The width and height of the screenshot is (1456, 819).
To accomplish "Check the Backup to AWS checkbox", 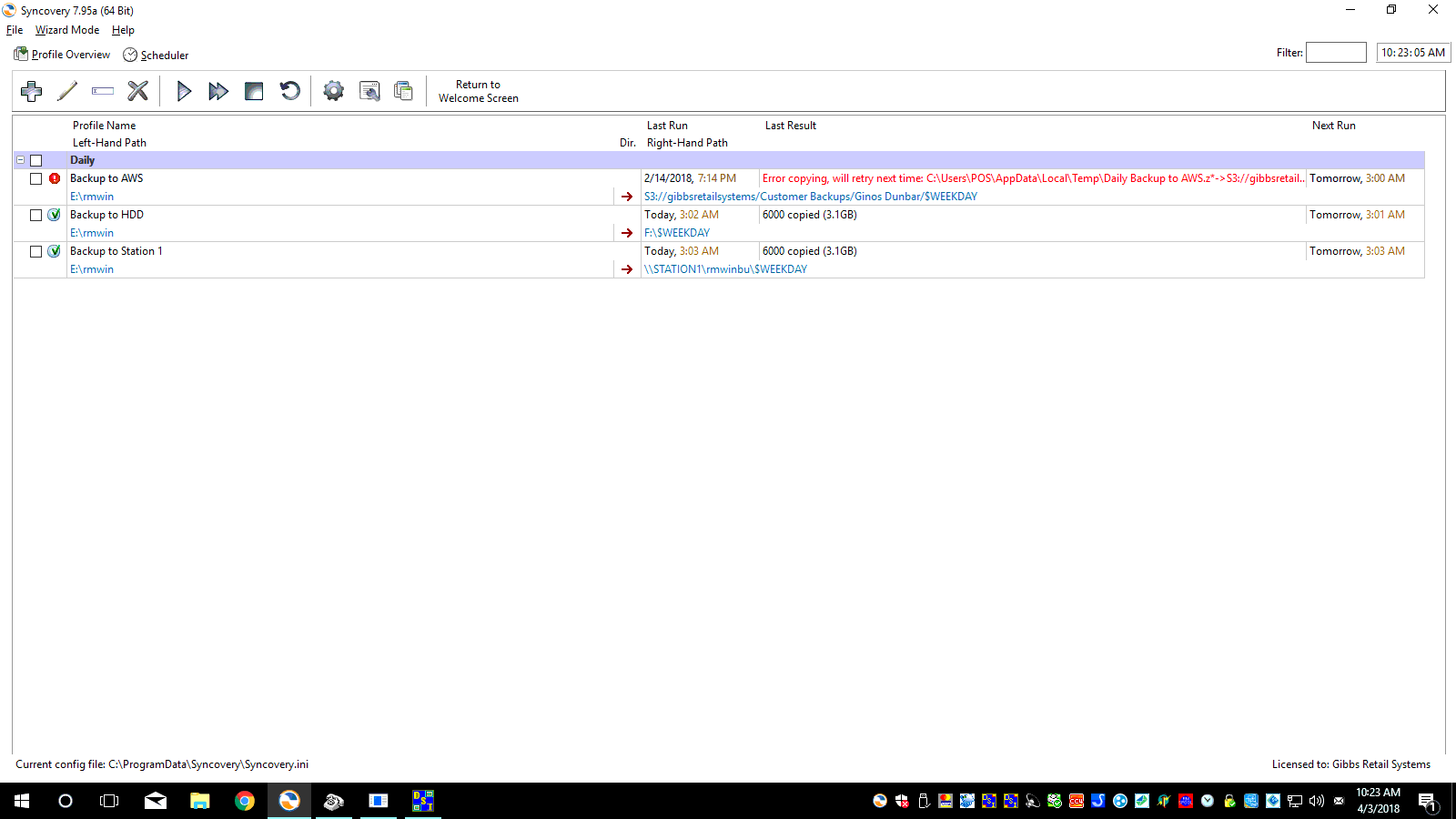I will tap(36, 178).
